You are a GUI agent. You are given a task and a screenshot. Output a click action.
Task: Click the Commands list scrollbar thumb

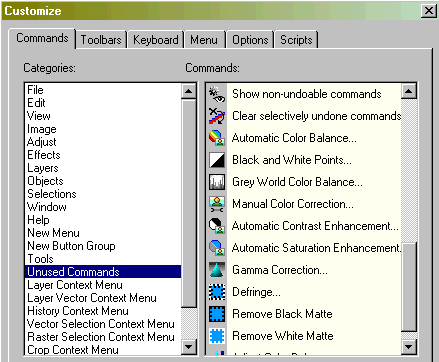(409, 287)
